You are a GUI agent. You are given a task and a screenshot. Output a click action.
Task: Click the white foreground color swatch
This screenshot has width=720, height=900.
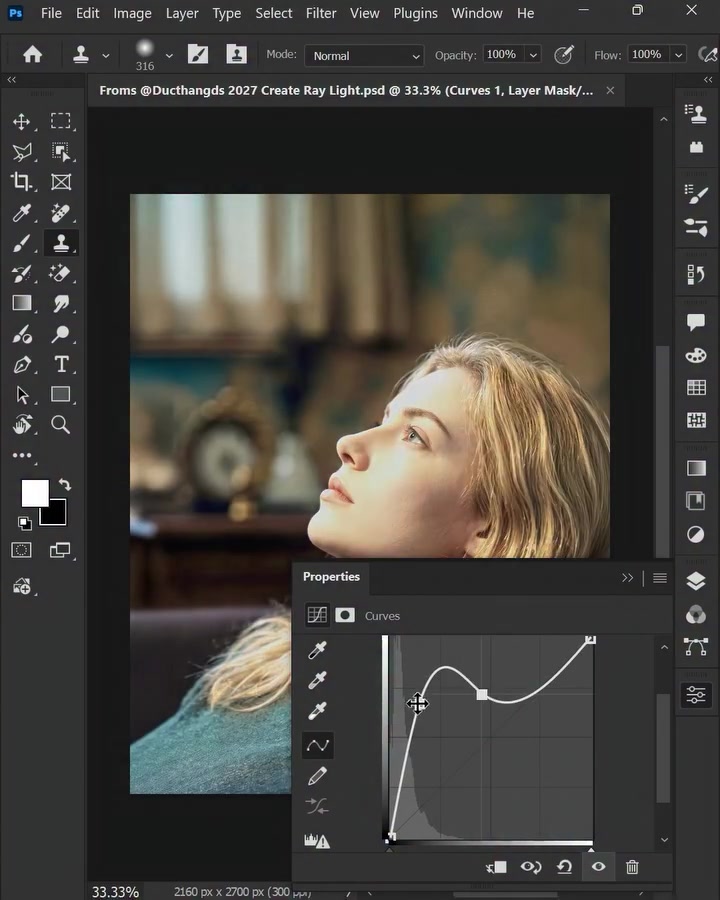click(x=34, y=492)
